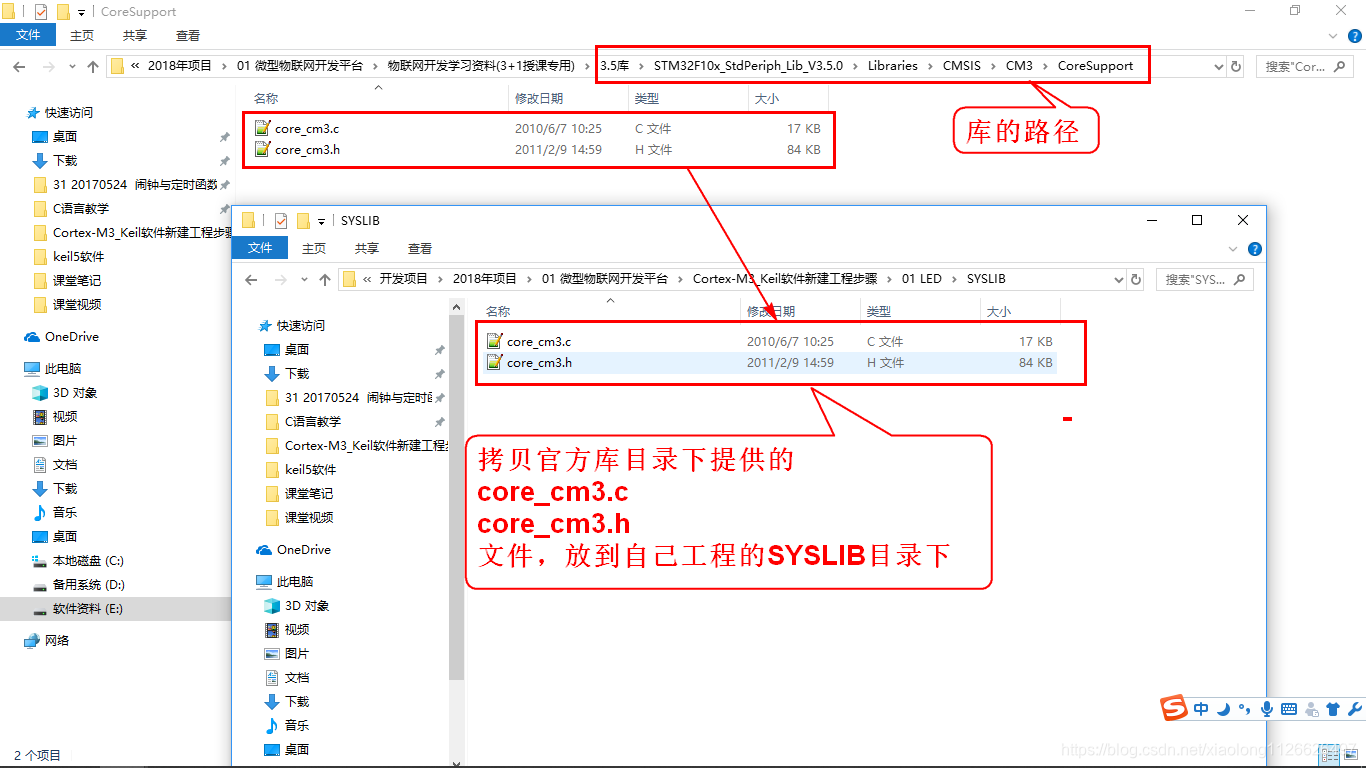Open Customize Quick Access Toolbar arrow in CoreSupport window

pyautogui.click(x=81, y=13)
